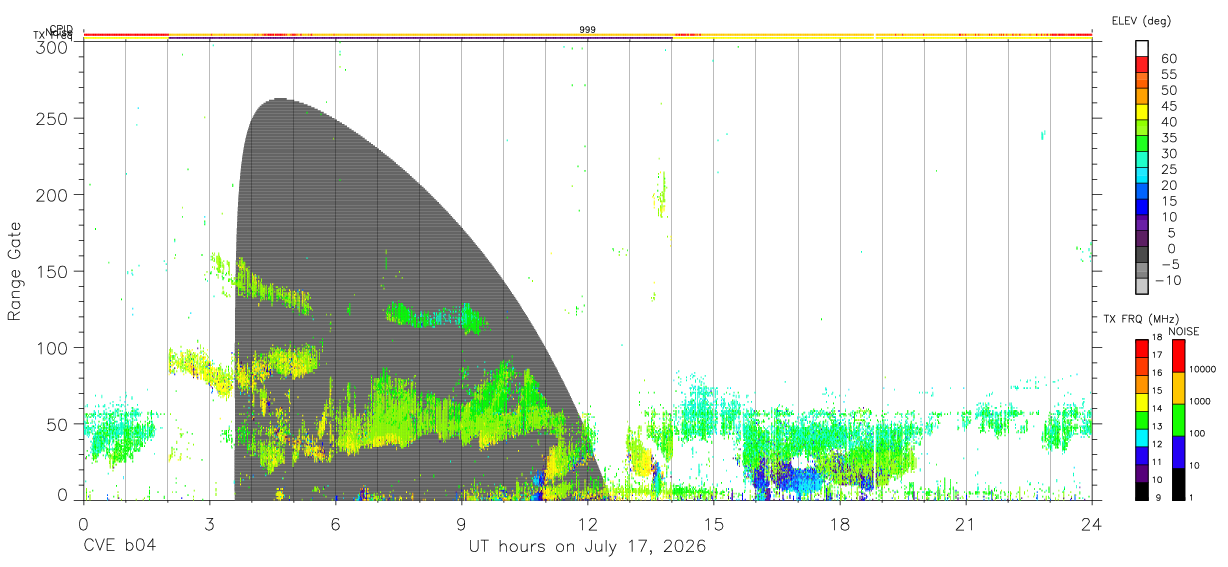This screenshot has height=567, width=1228.
Task: Select the "6" UT hour tick label
Action: click(335, 523)
